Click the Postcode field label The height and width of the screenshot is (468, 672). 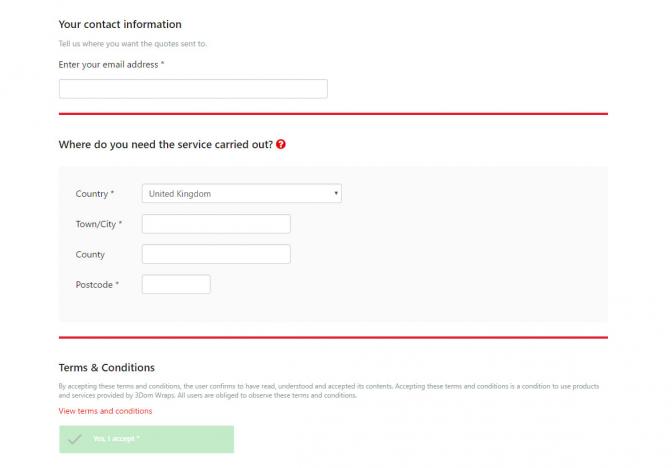coord(97,285)
